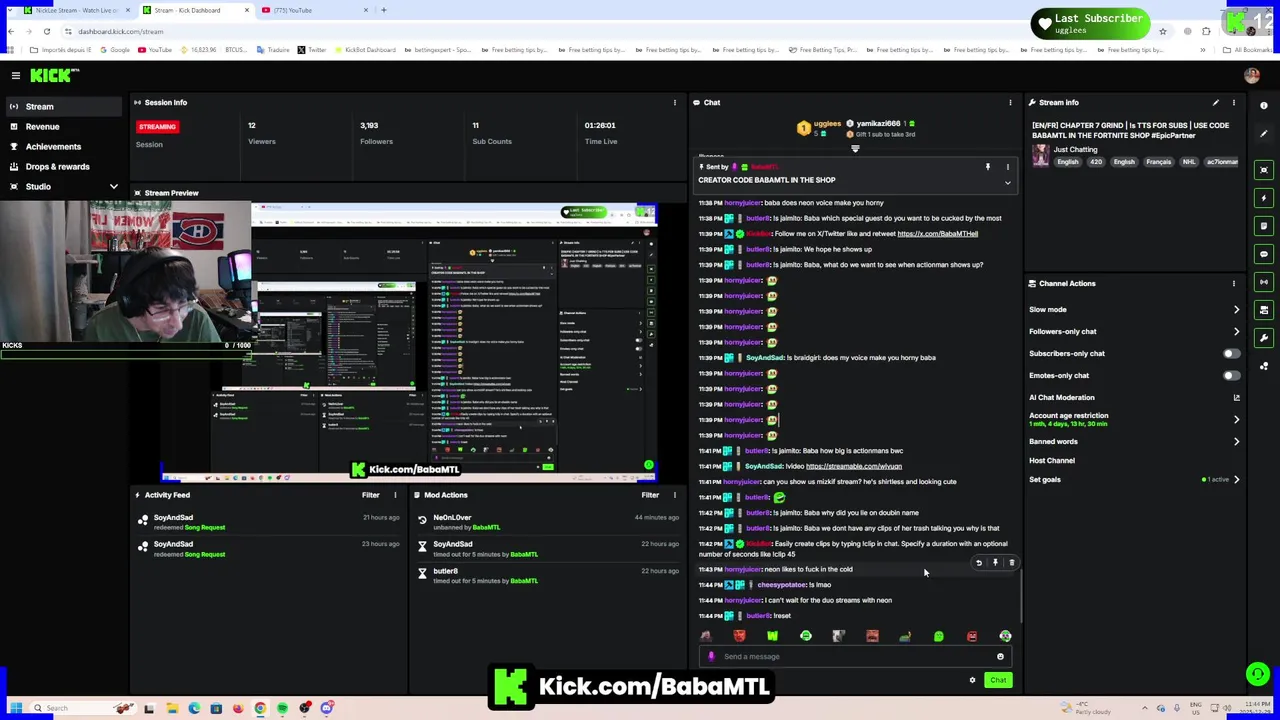The width and height of the screenshot is (1280, 720).
Task: Expand Banned words settings
Action: [x=1236, y=441]
